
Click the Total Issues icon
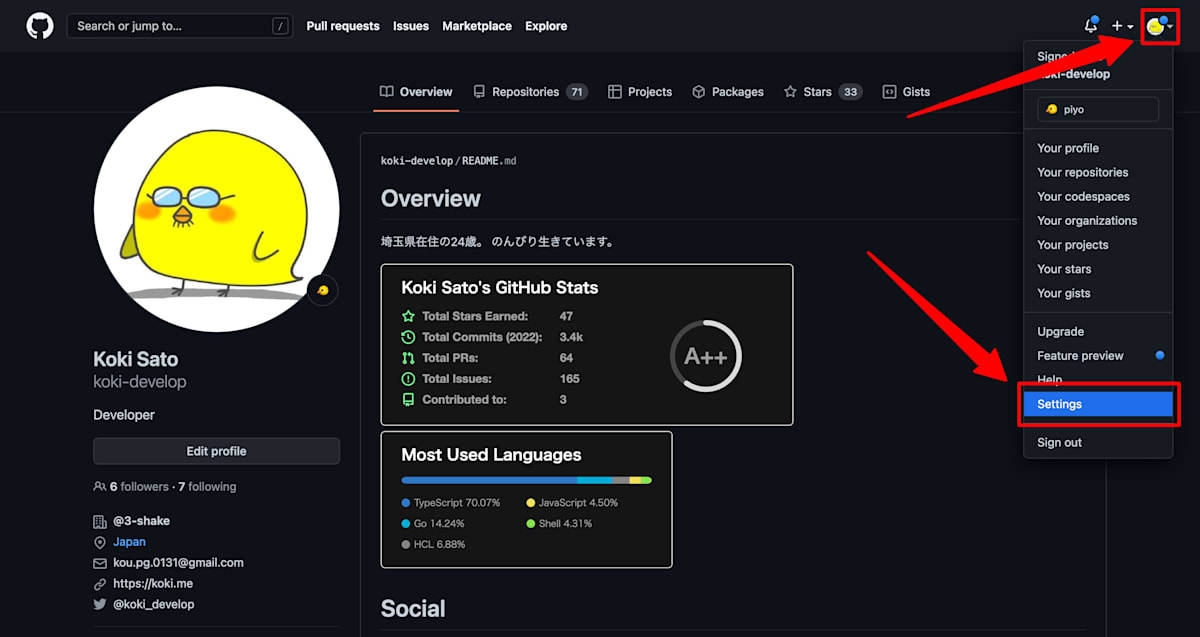click(408, 379)
